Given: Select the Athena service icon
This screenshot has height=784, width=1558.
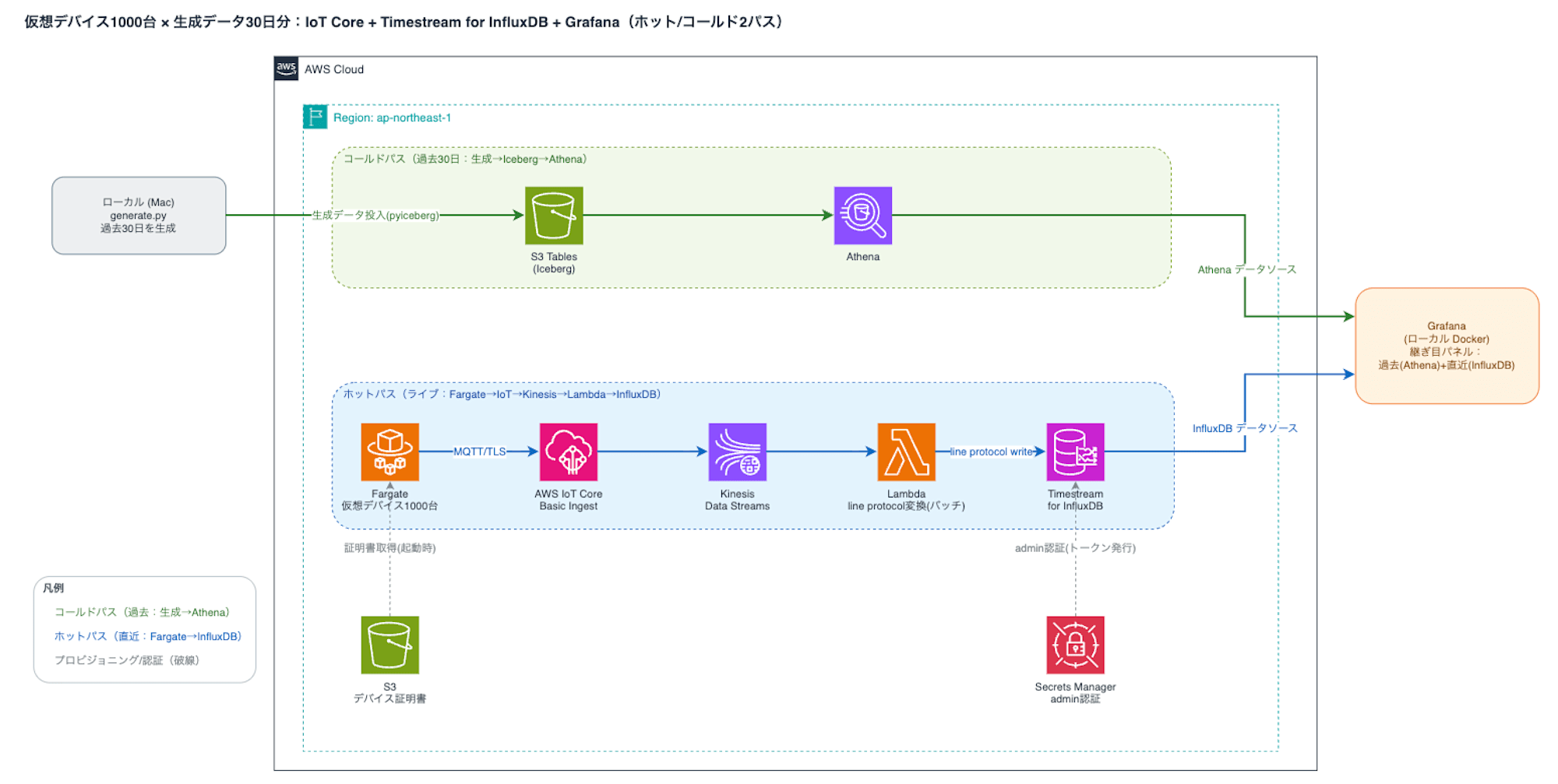Looking at the screenshot, I should [x=863, y=216].
